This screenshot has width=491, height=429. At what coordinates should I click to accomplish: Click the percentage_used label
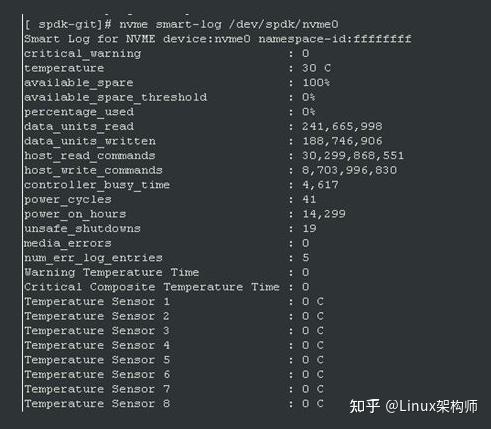click(x=79, y=112)
